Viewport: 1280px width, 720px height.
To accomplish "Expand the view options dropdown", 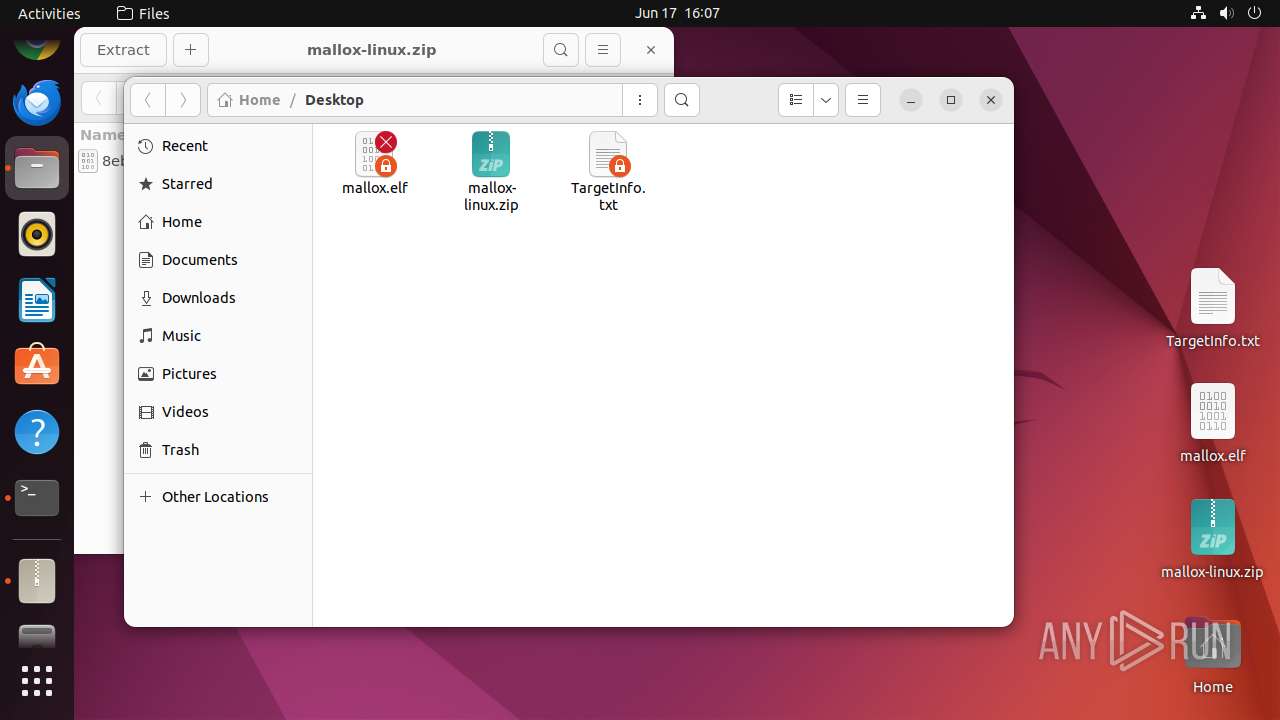I will (x=826, y=100).
